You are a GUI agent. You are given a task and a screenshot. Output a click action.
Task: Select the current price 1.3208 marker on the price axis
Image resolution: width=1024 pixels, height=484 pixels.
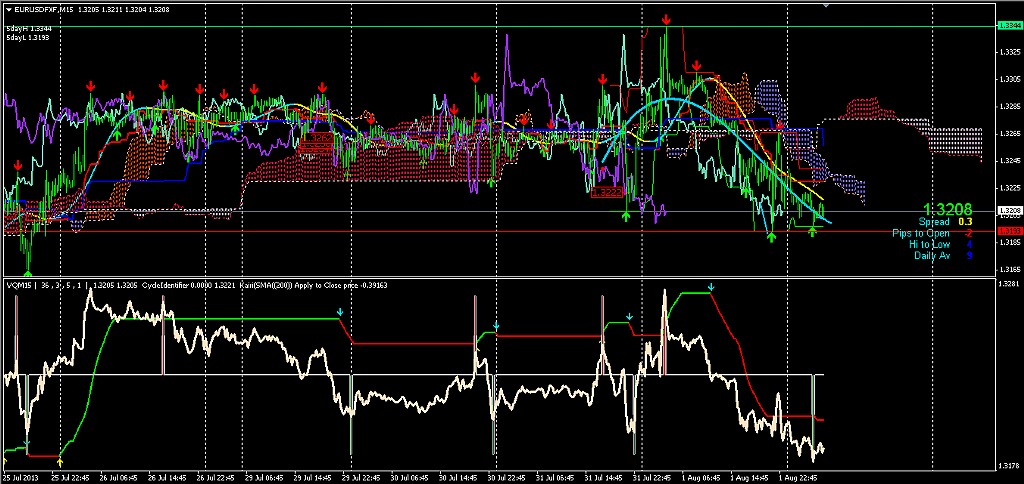pyautogui.click(x=1009, y=211)
